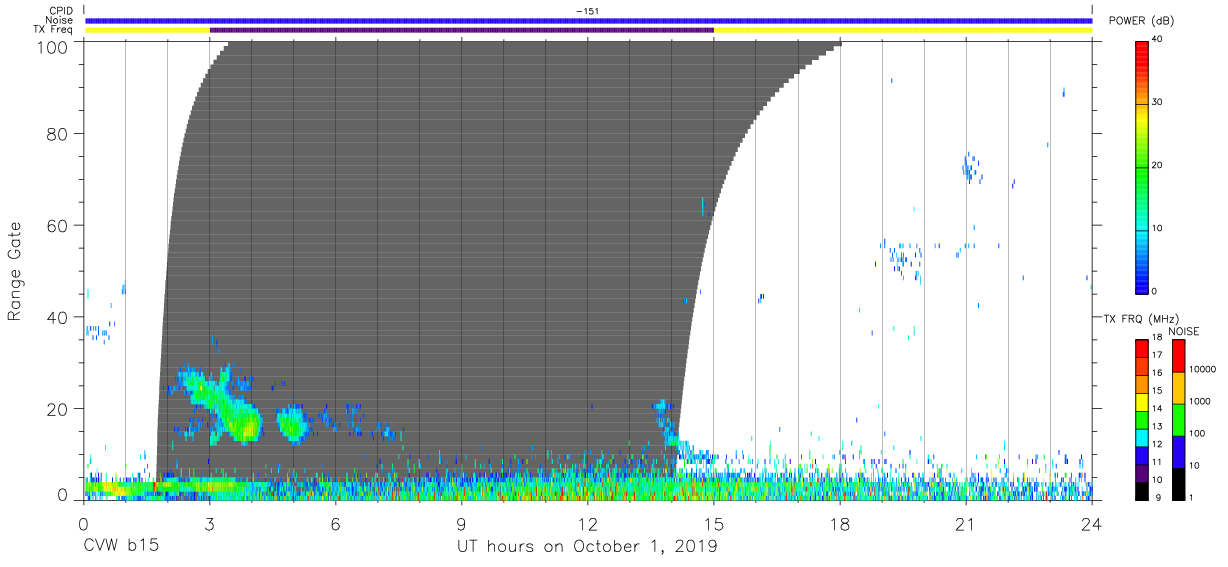The image size is (1228, 567).
Task: Click the UT hours on October 1, 2019 title
Action: tap(587, 547)
